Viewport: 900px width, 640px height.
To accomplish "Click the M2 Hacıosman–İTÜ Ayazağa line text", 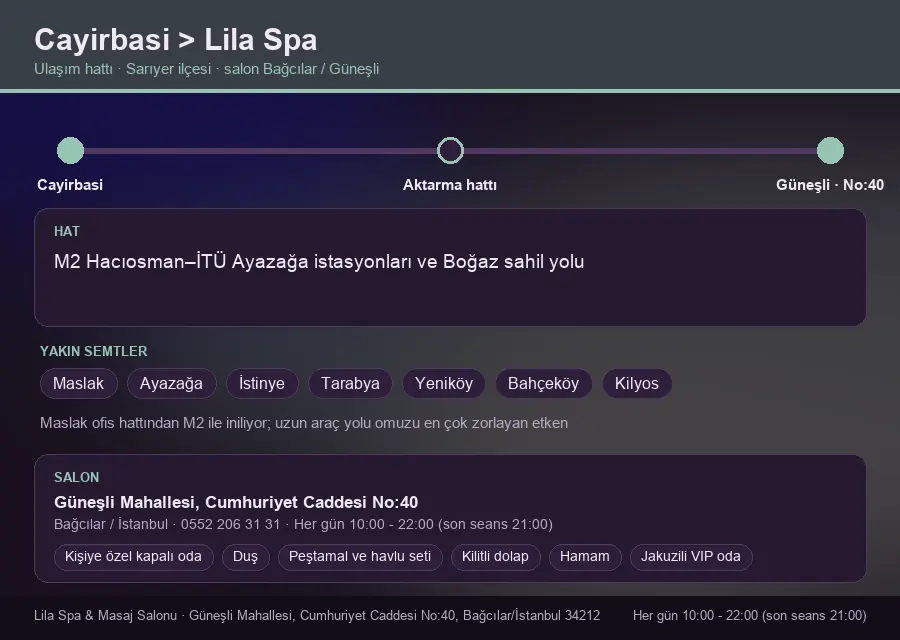I will tap(319, 262).
